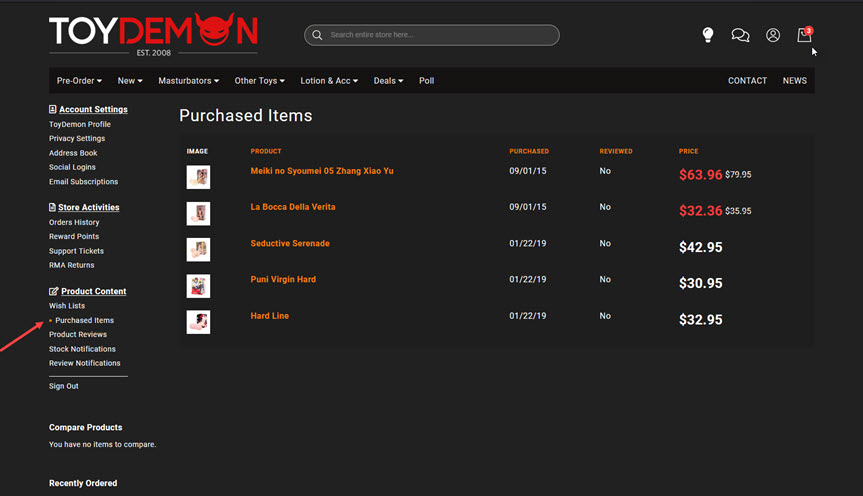Open the Poll menu item

coord(427,80)
